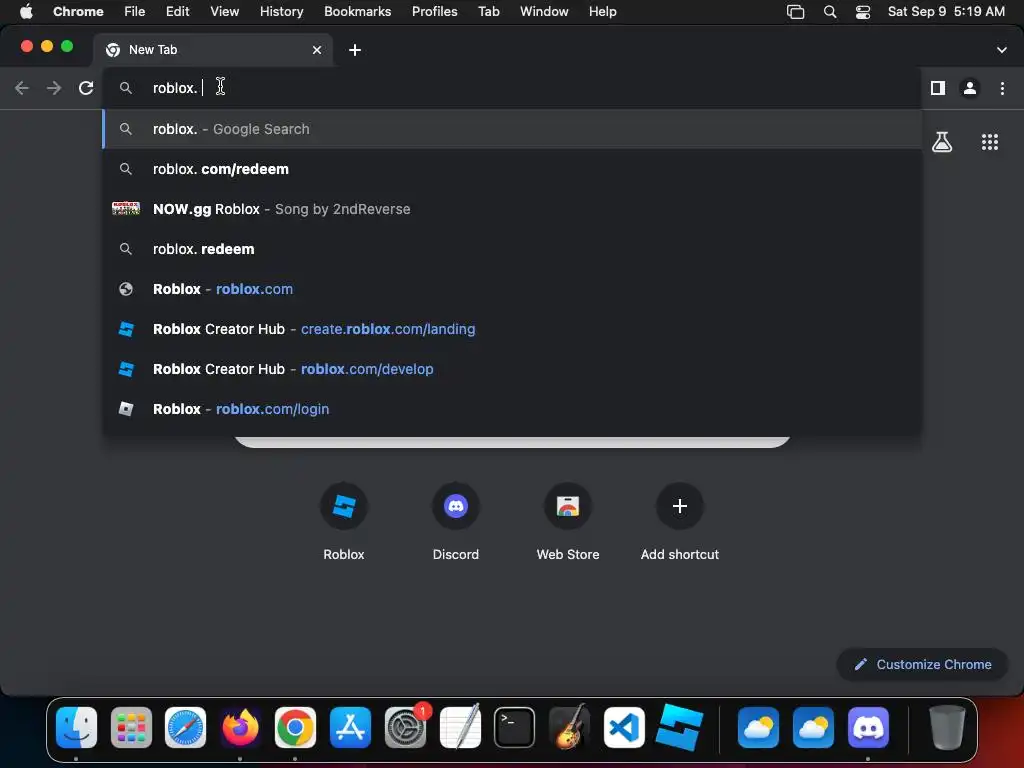
Task: Expand the tab search chevron
Action: coord(1002,50)
